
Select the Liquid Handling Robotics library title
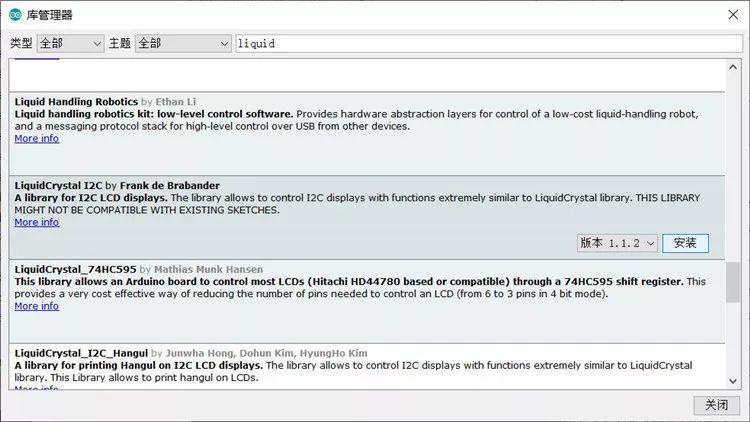[x=76, y=102]
